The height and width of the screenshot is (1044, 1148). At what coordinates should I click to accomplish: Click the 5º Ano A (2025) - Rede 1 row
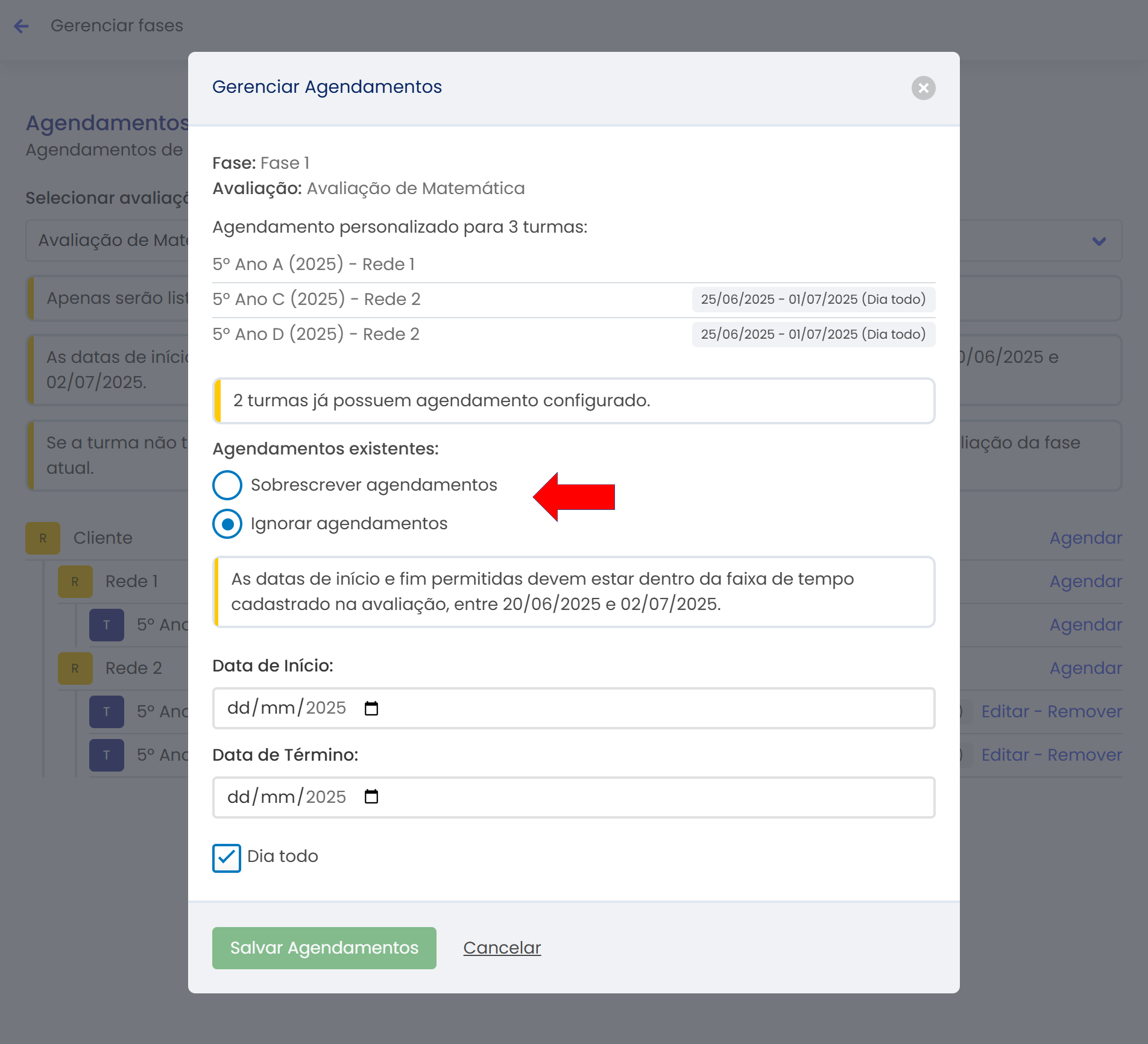[573, 264]
